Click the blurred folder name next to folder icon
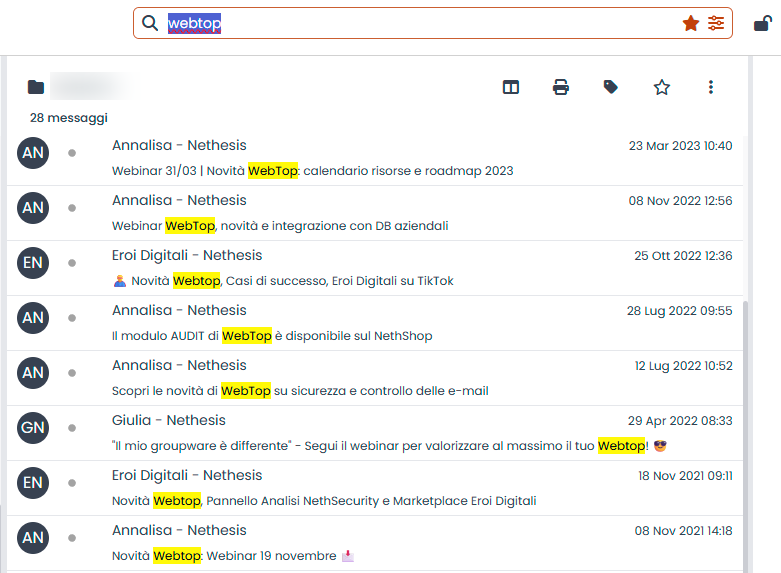This screenshot has width=781, height=573. pyautogui.click(x=92, y=87)
